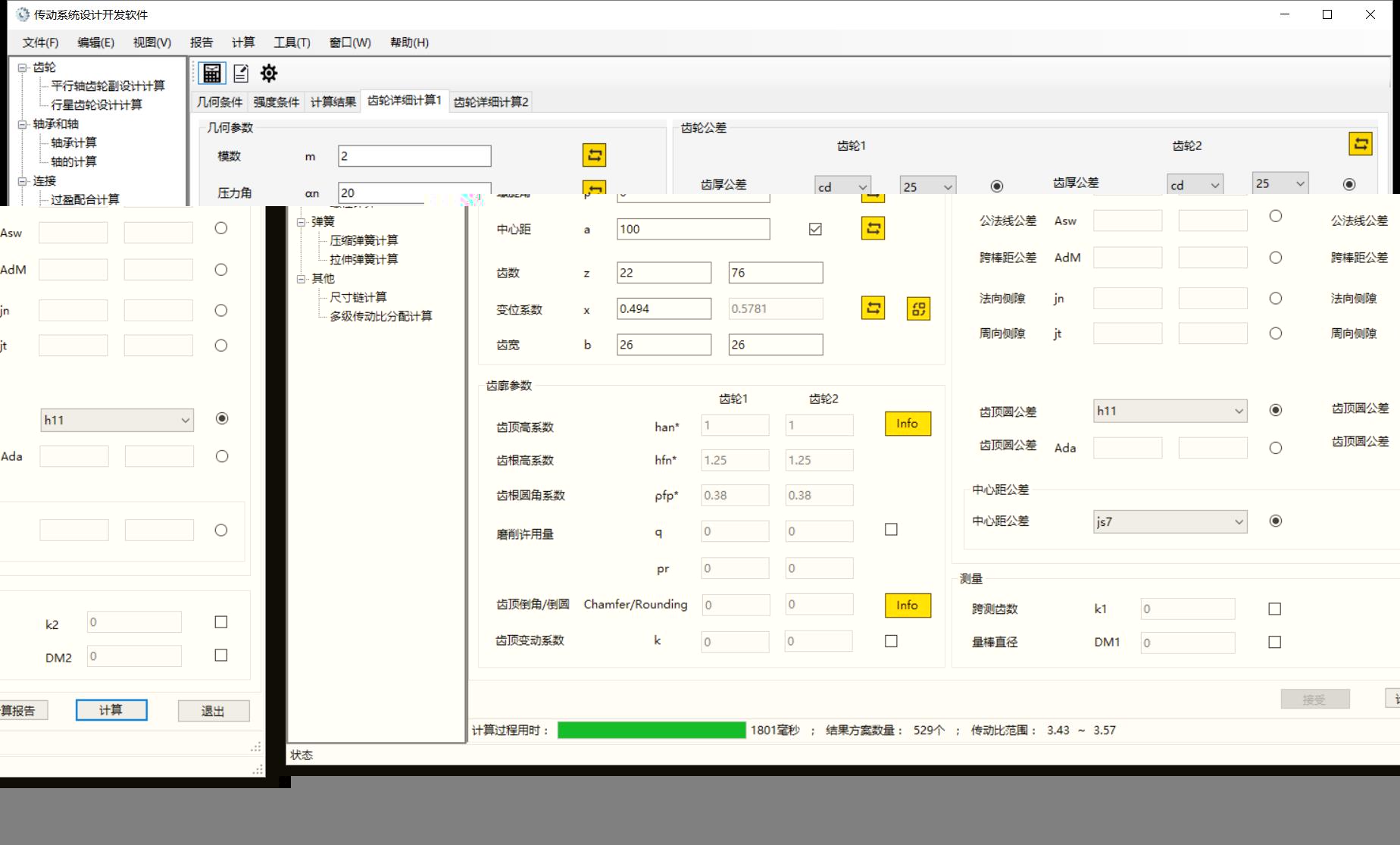The image size is (1400, 845).
Task: Open the 文件(F) menu
Action: click(40, 42)
